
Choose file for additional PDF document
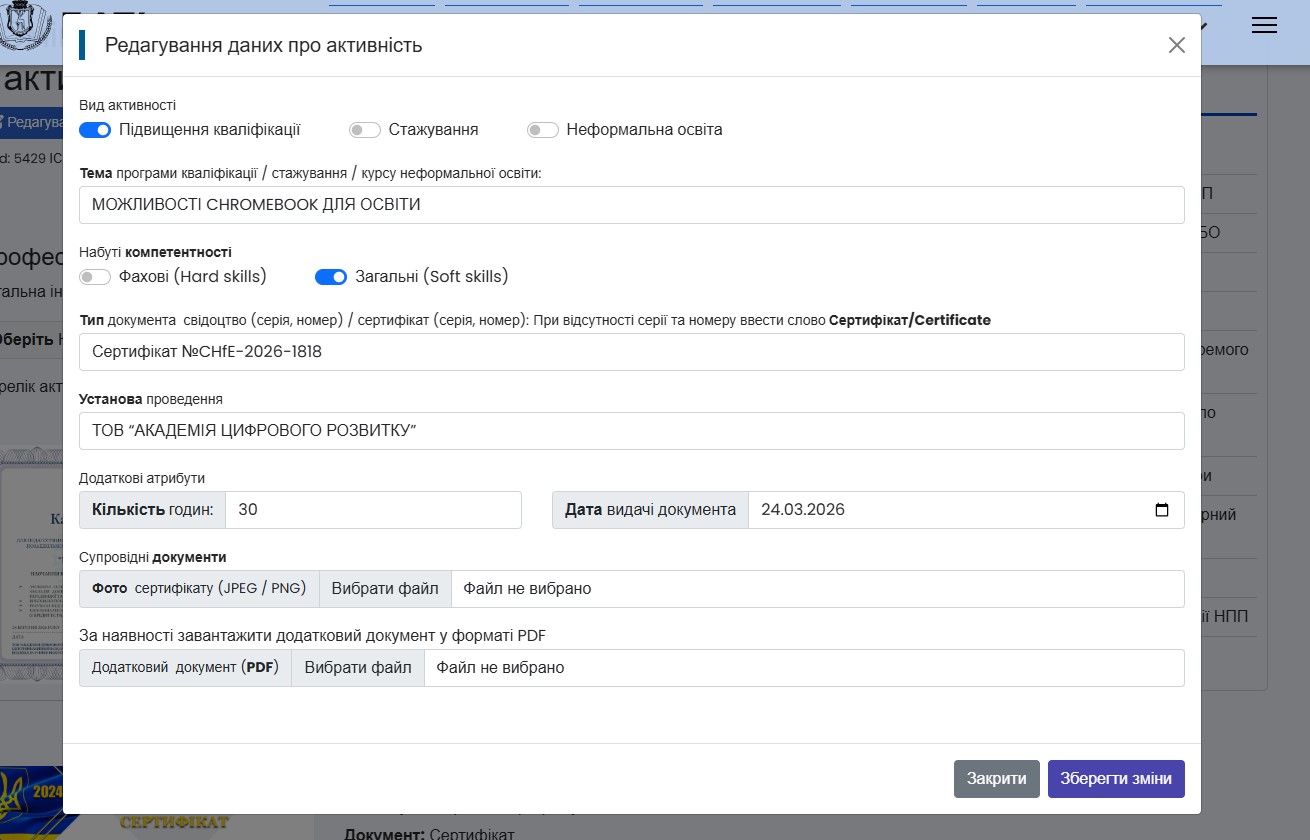[x=358, y=668]
